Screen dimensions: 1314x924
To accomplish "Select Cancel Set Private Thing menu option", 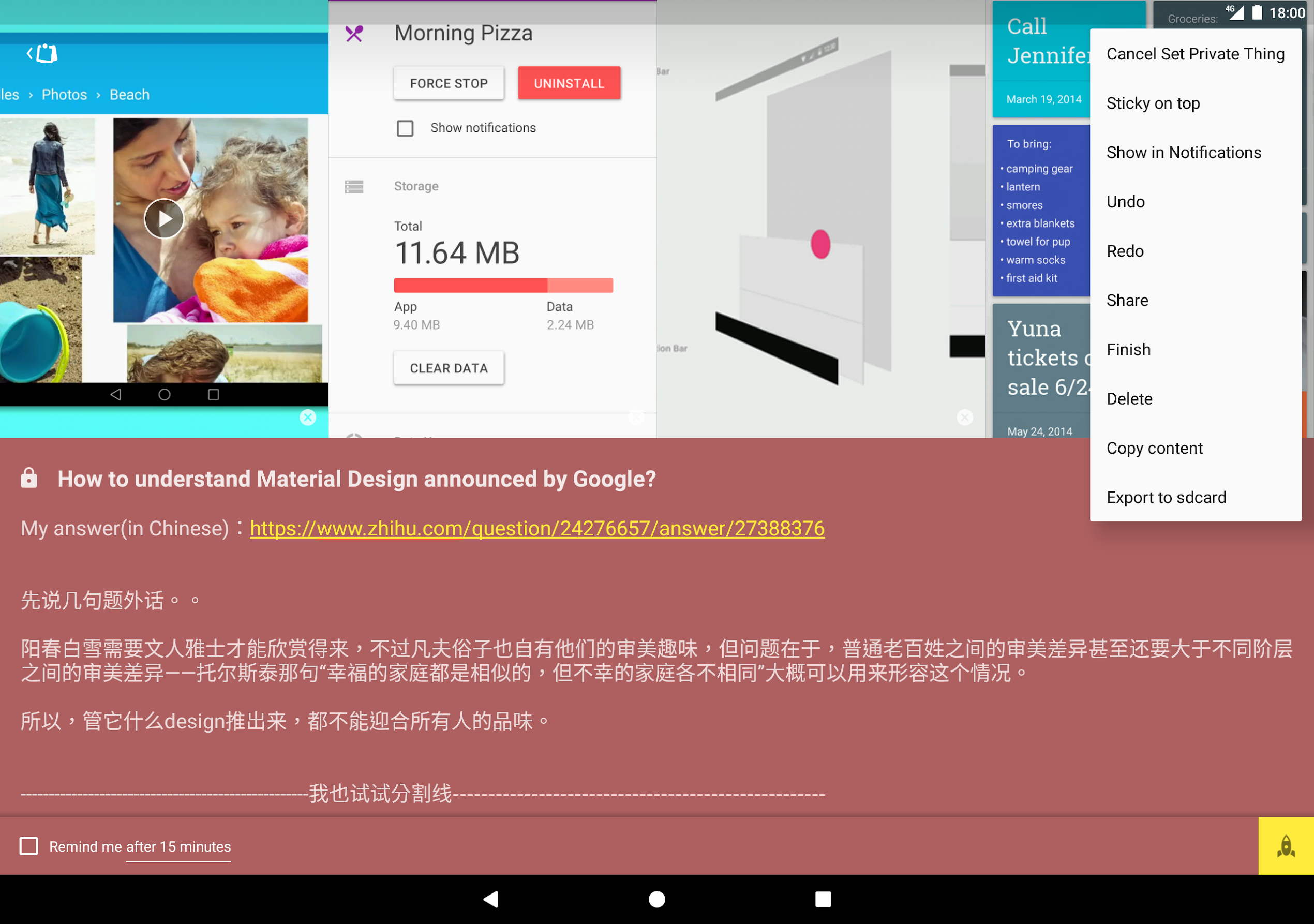I will click(x=1195, y=54).
